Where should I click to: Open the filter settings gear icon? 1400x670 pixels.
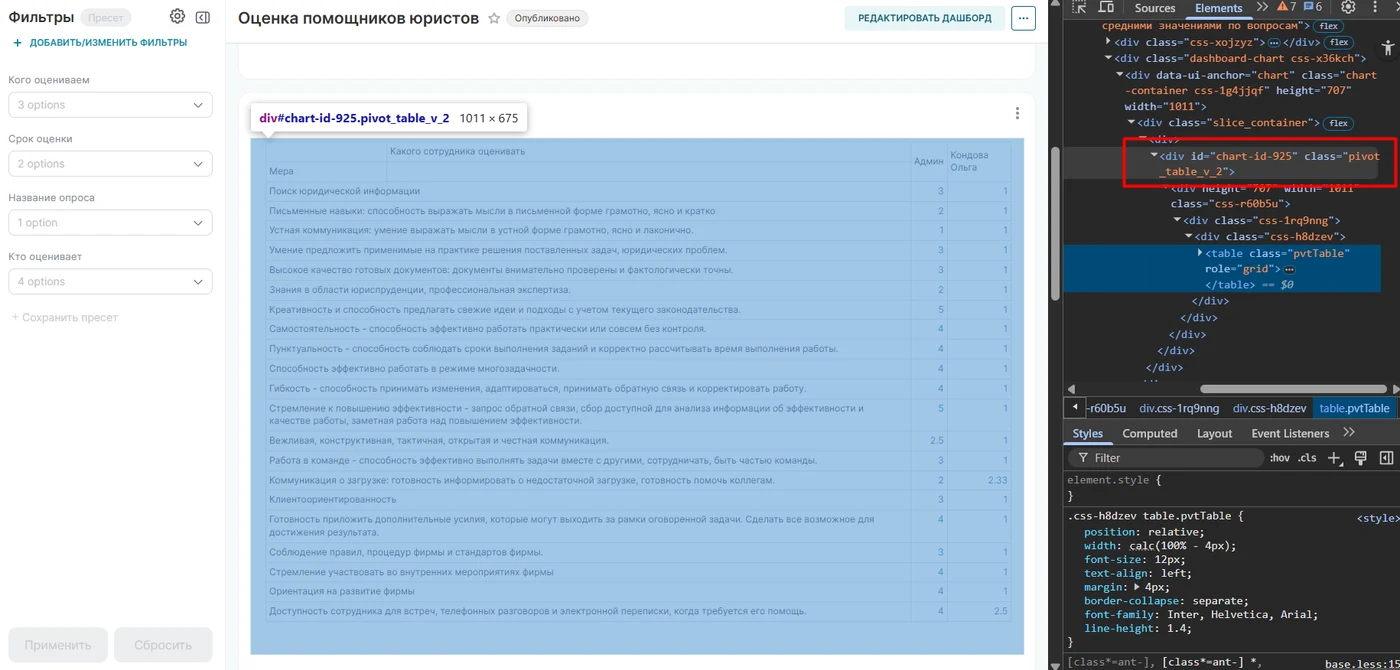click(x=177, y=17)
